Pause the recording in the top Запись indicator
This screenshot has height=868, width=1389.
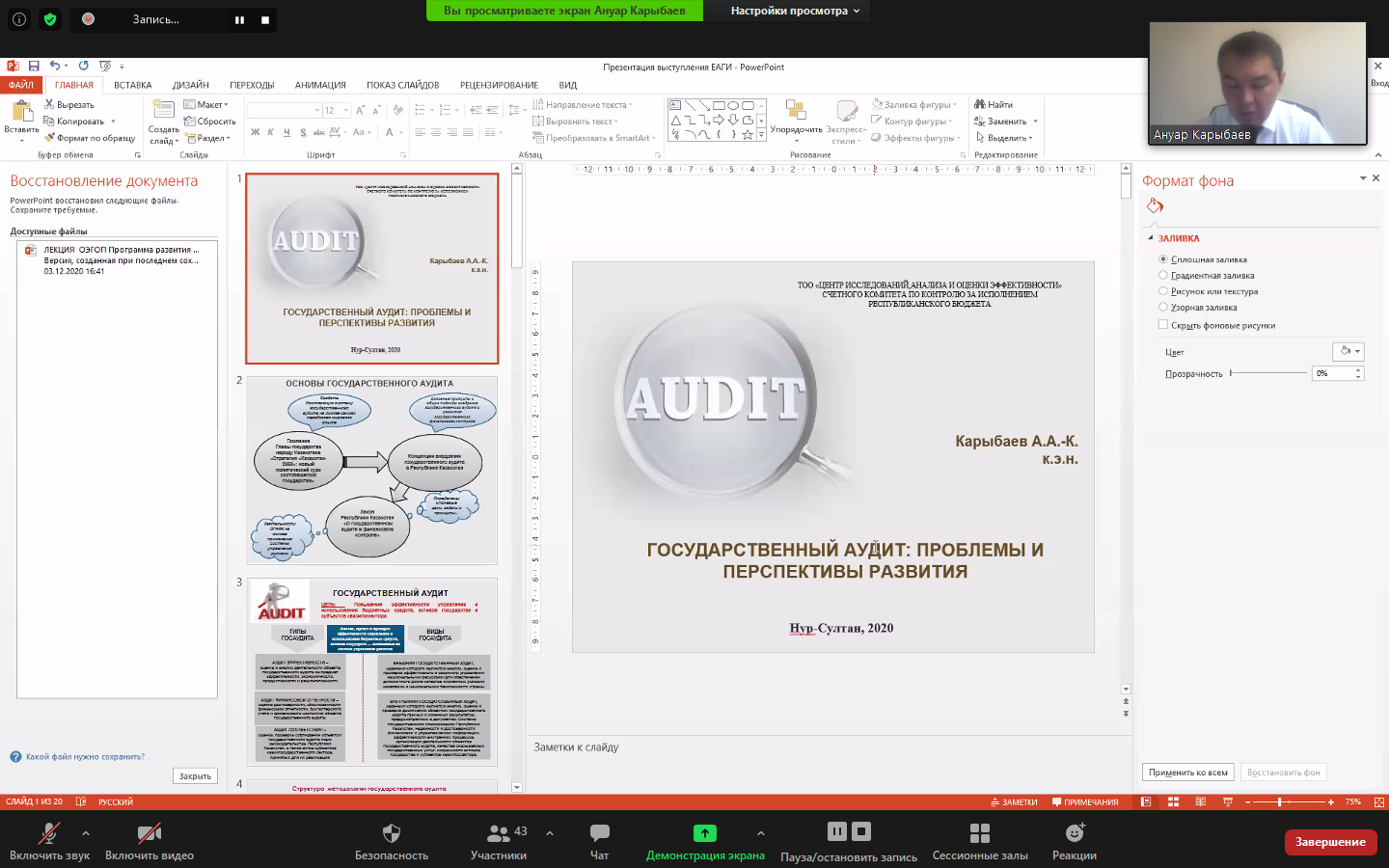point(239,19)
